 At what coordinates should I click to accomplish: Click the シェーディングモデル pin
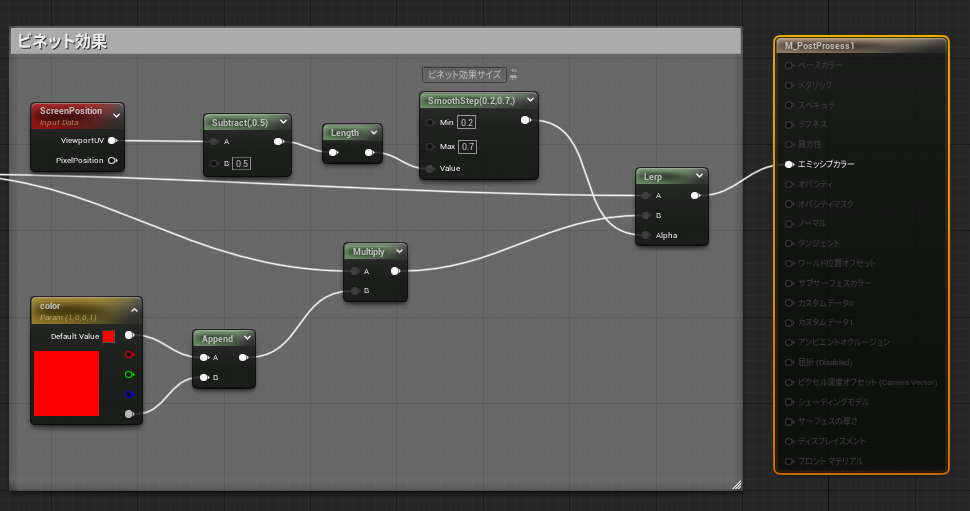(789, 402)
